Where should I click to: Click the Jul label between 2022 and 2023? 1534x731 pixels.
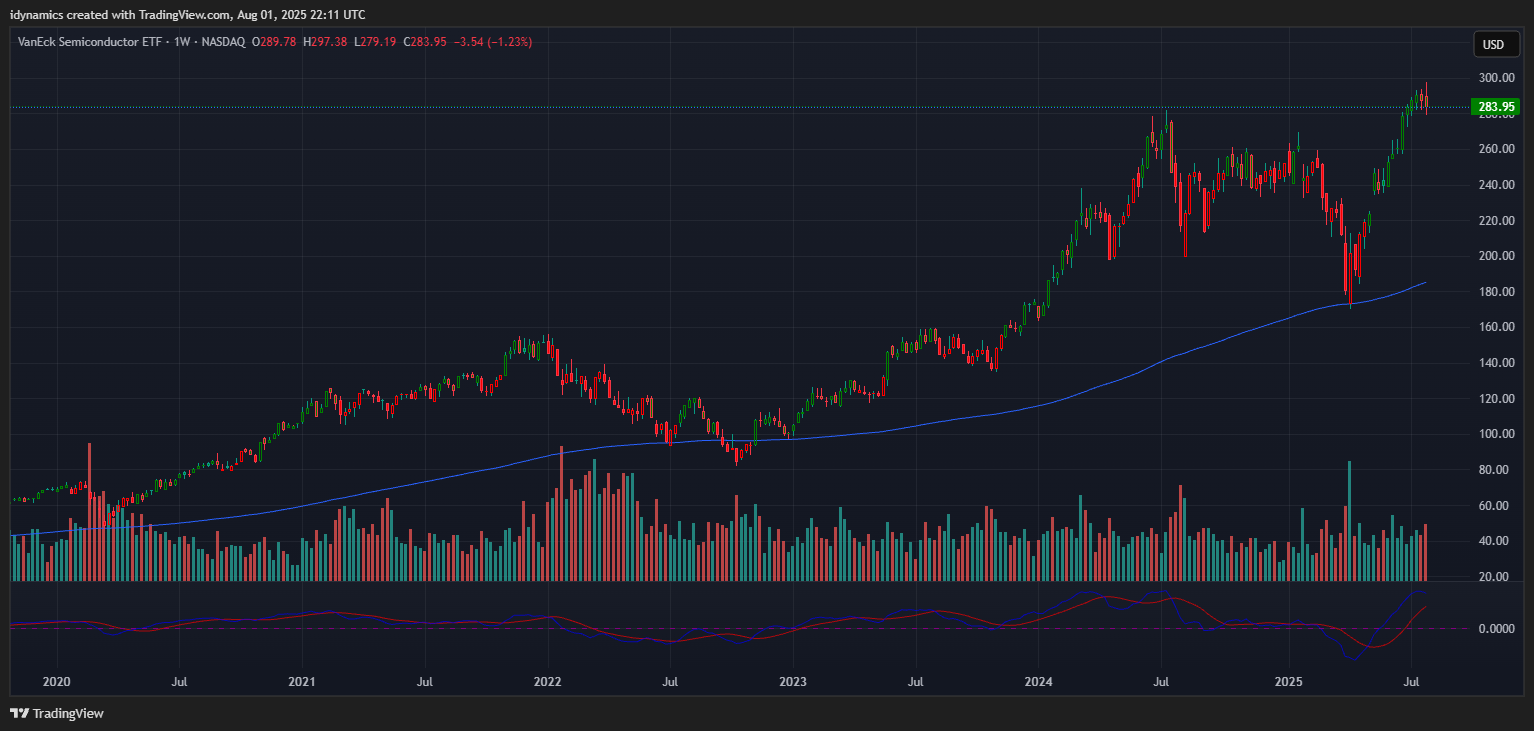point(671,681)
